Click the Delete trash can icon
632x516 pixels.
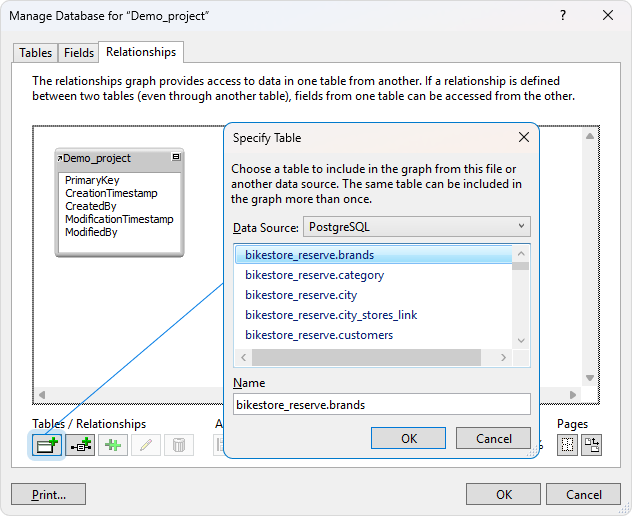(x=179, y=445)
